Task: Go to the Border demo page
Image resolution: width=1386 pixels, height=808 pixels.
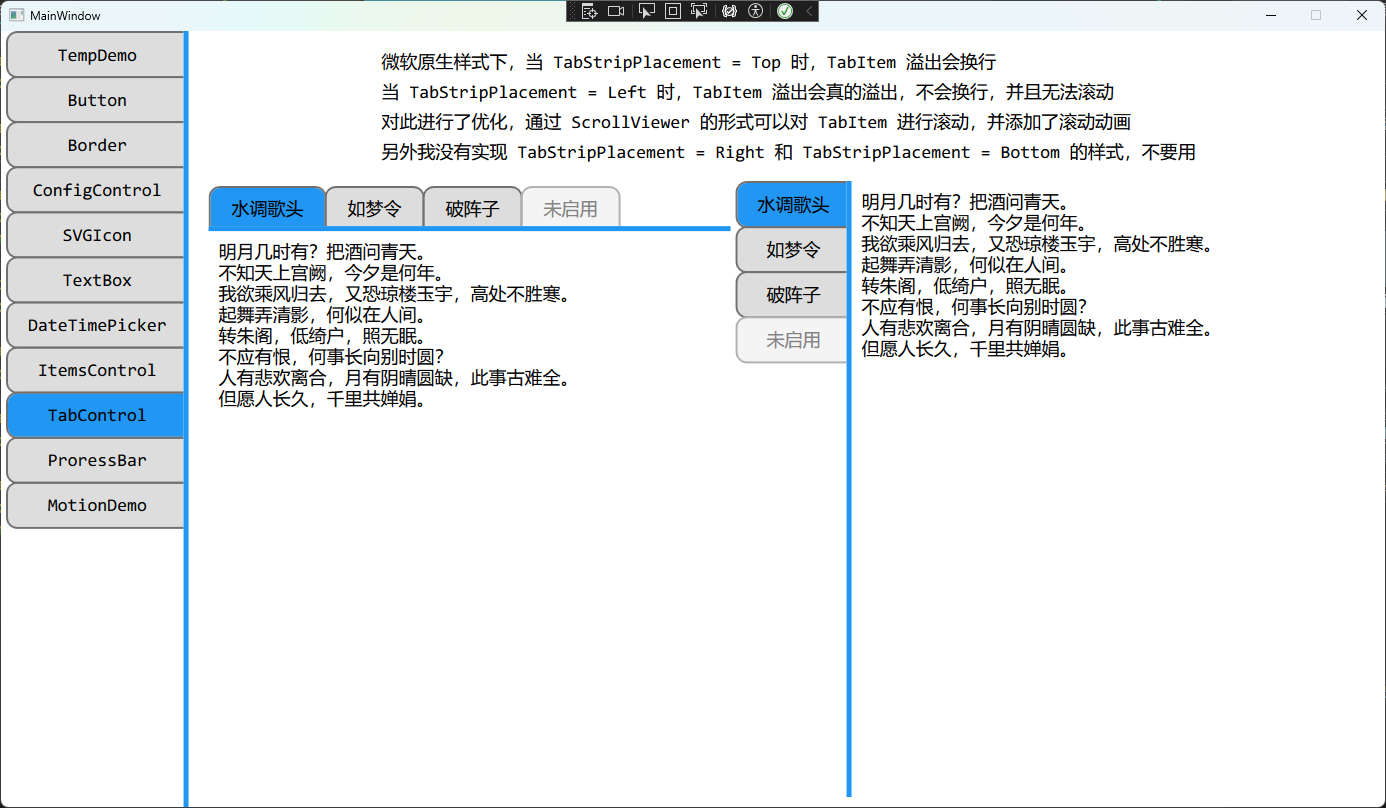Action: pos(96,145)
